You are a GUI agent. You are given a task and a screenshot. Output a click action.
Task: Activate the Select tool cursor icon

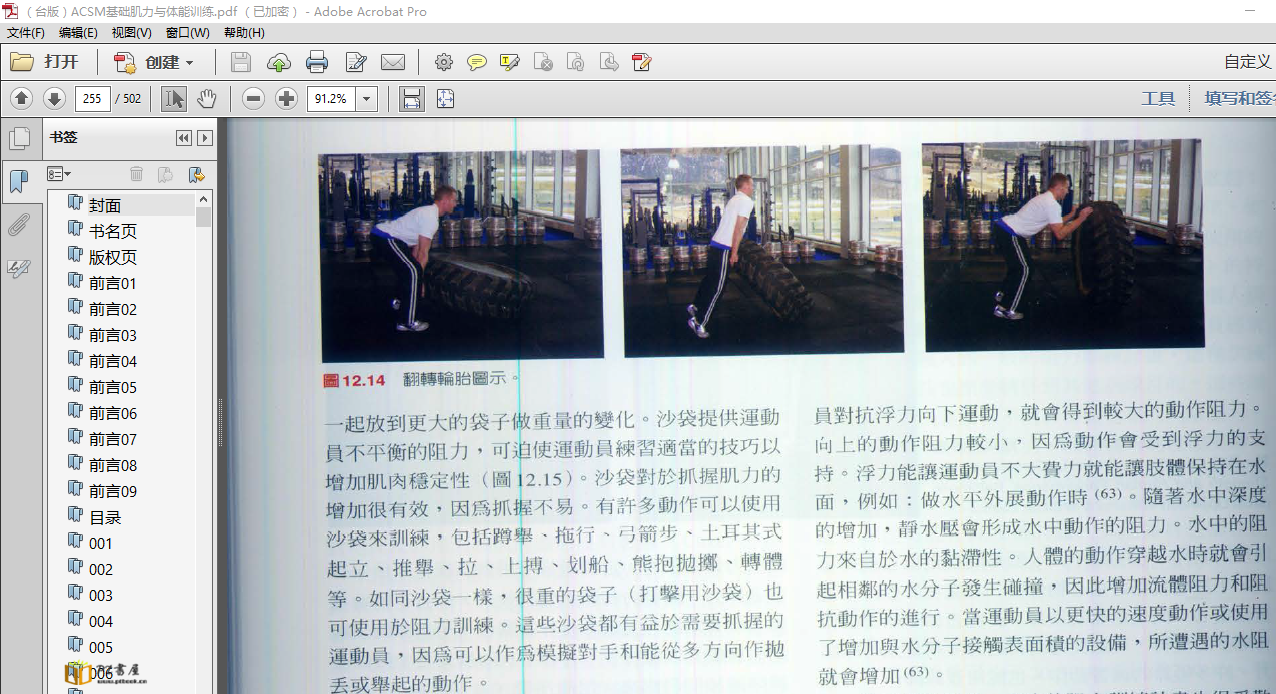[173, 98]
